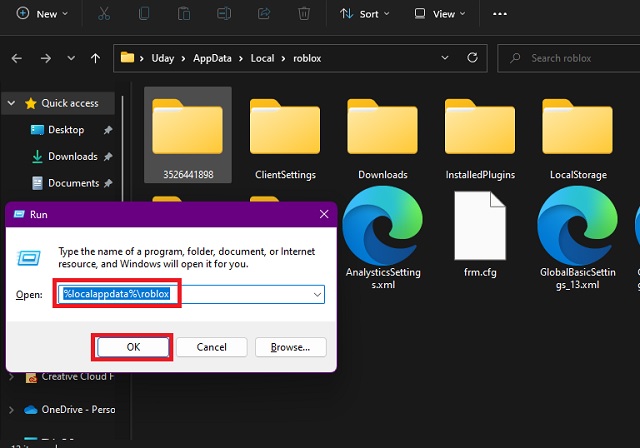The width and height of the screenshot is (640, 448).
Task: Open the View dropdown
Action: [439, 14]
